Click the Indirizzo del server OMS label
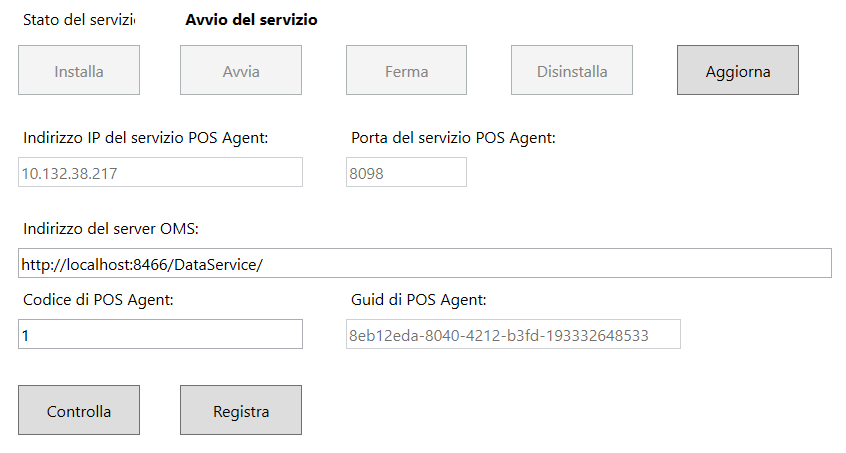 click(111, 229)
